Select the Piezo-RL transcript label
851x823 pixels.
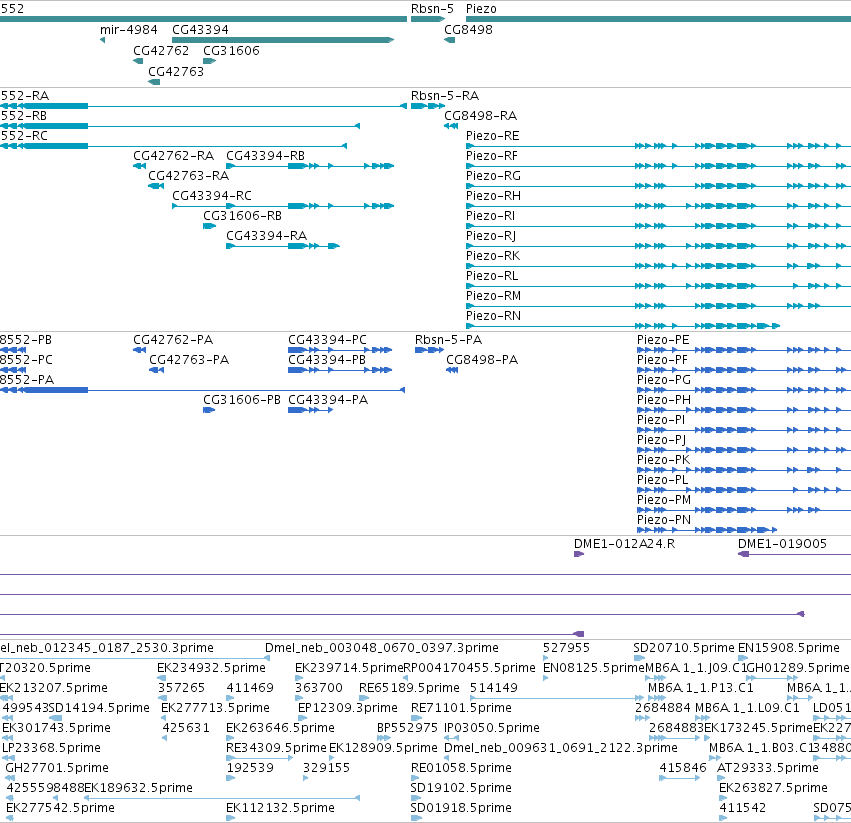click(492, 276)
